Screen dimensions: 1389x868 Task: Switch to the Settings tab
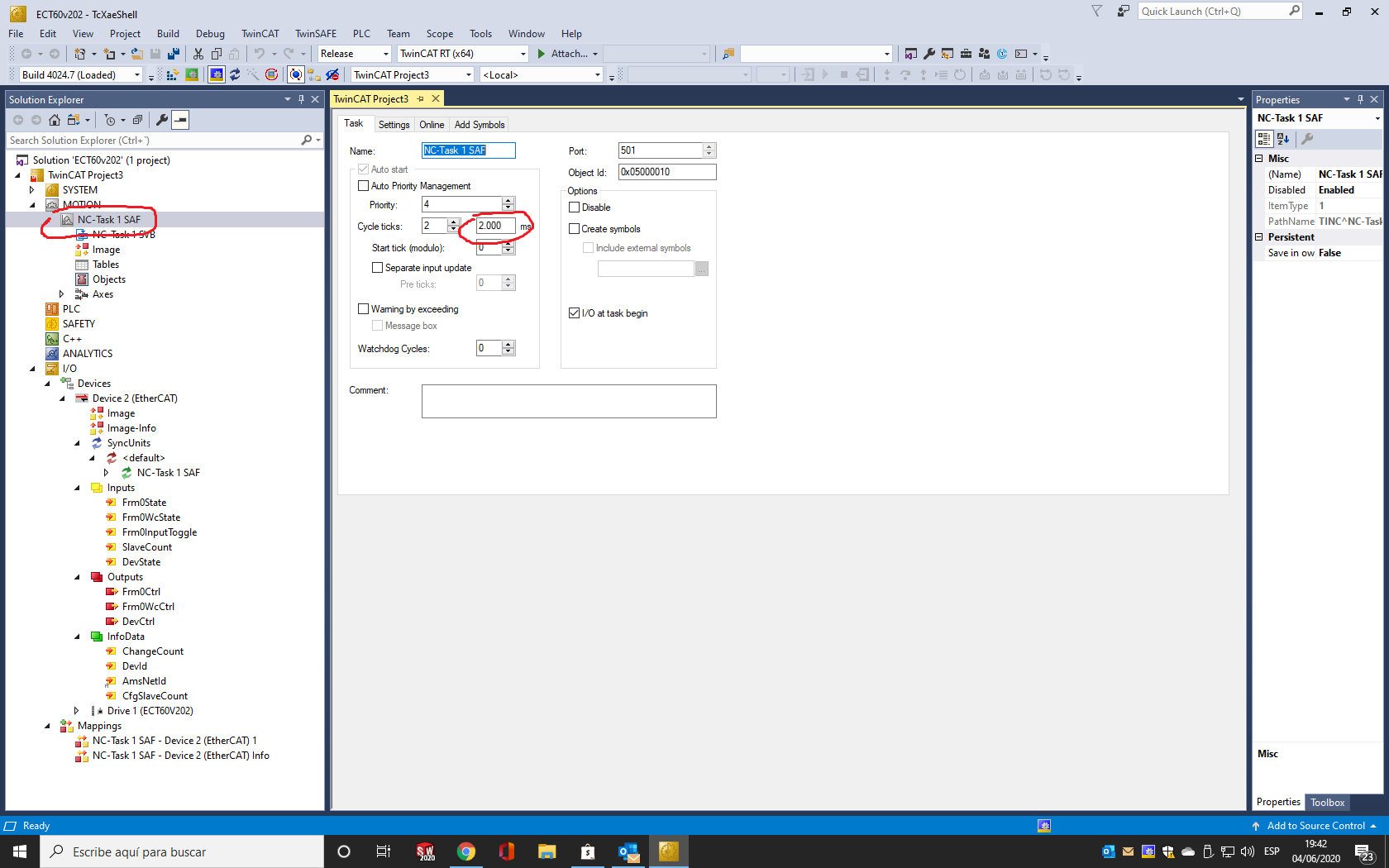(x=394, y=125)
